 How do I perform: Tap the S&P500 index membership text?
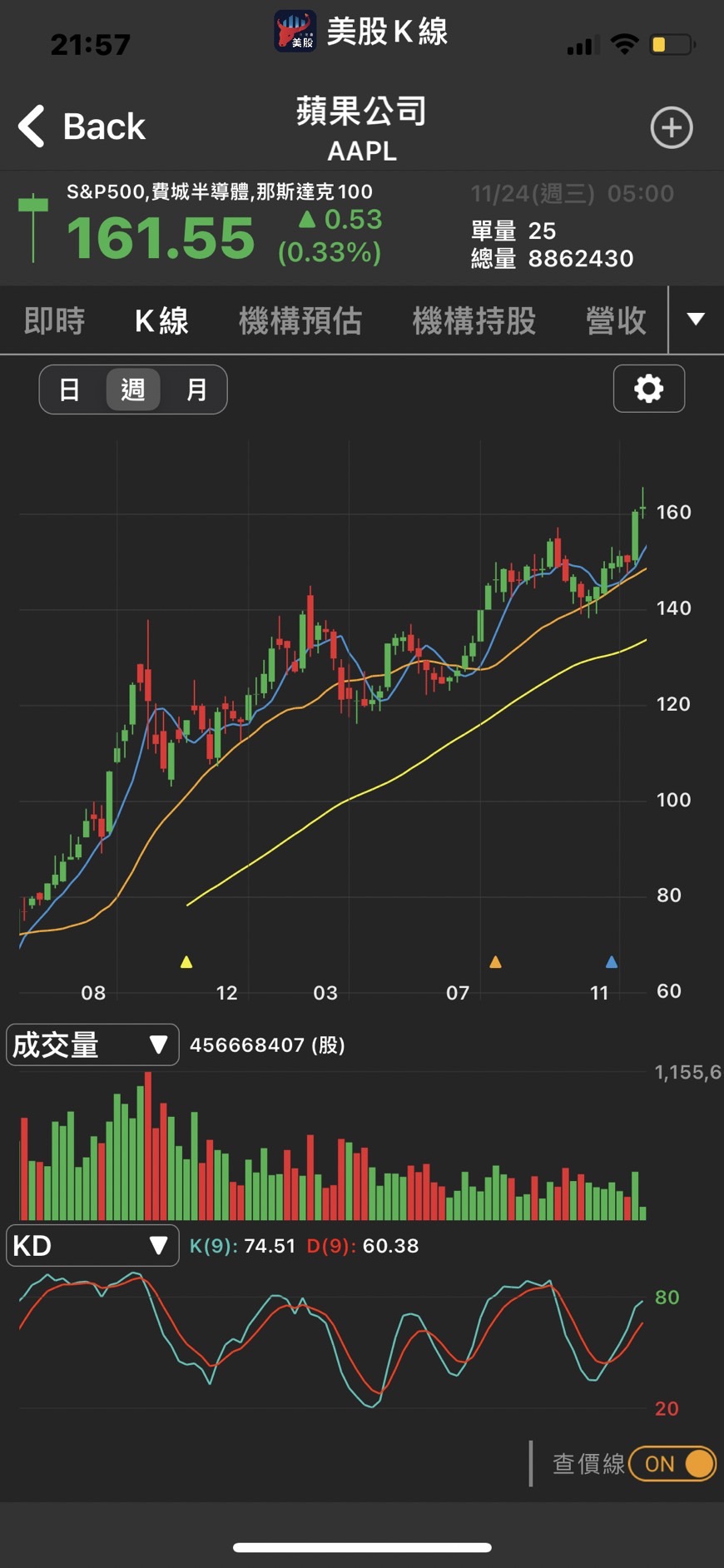coord(220,191)
